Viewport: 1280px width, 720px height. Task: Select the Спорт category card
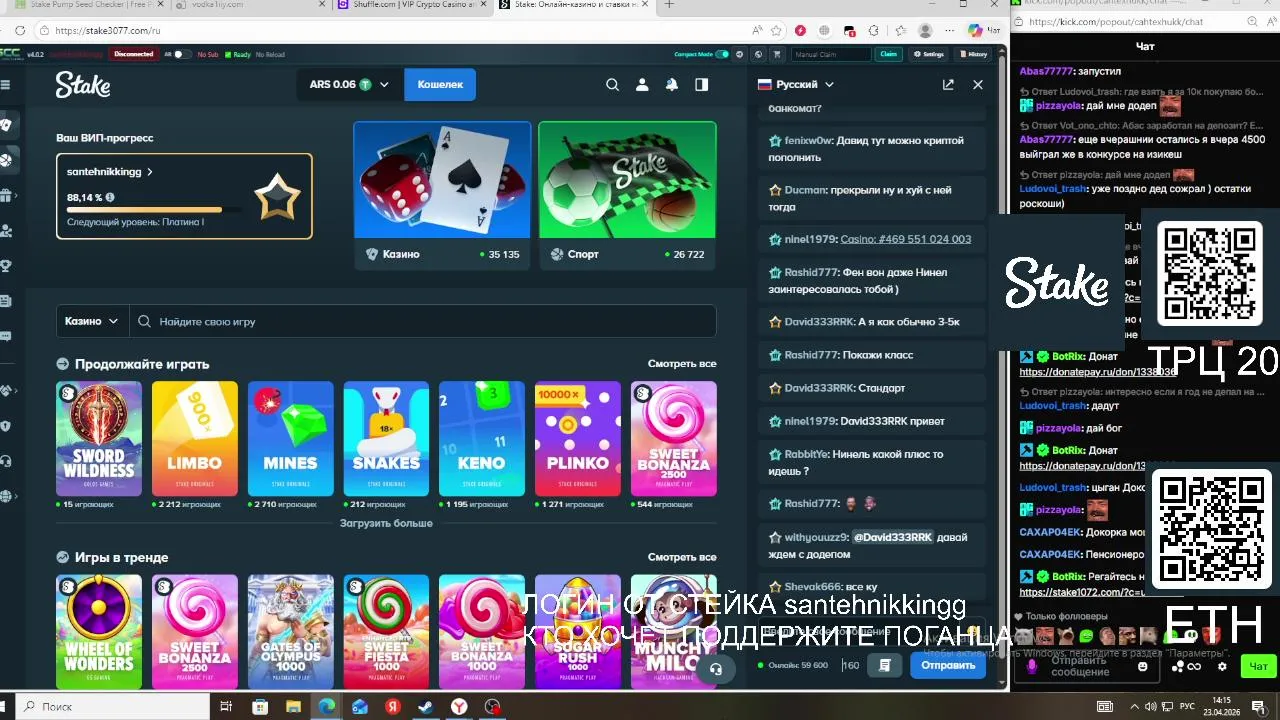[x=627, y=195]
